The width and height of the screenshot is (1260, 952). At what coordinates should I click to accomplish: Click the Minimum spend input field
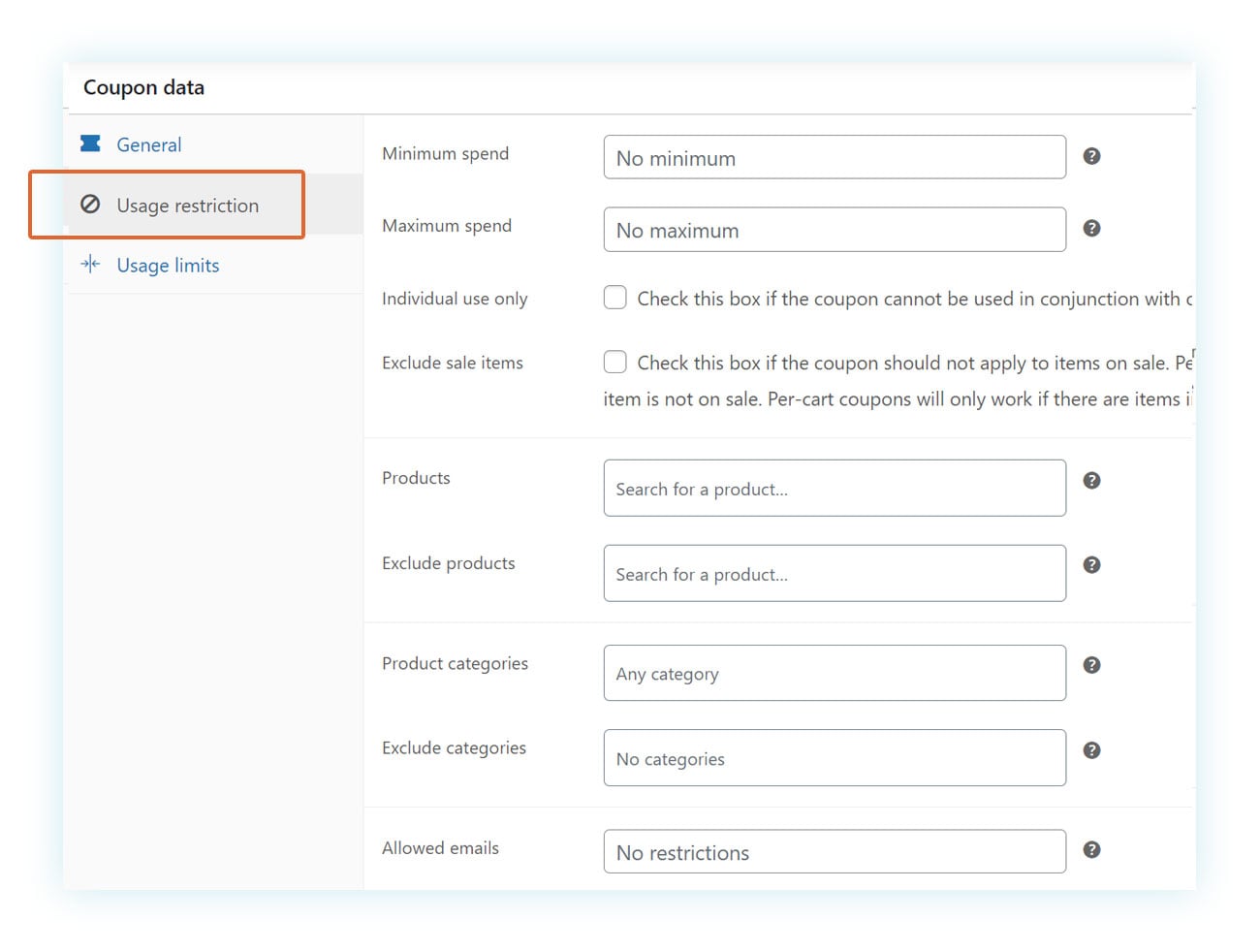pyautogui.click(x=834, y=158)
